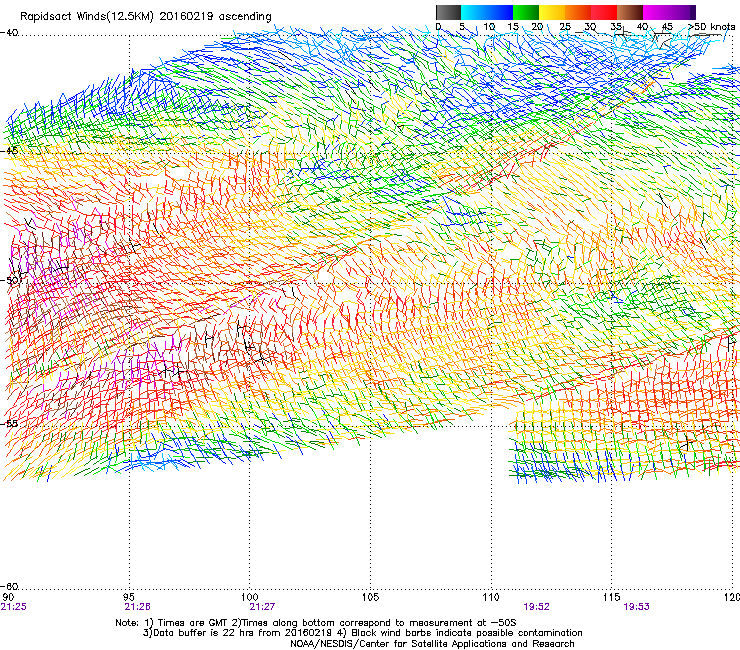
Task: Click the '-55' latitude axis label
Action: (9, 423)
